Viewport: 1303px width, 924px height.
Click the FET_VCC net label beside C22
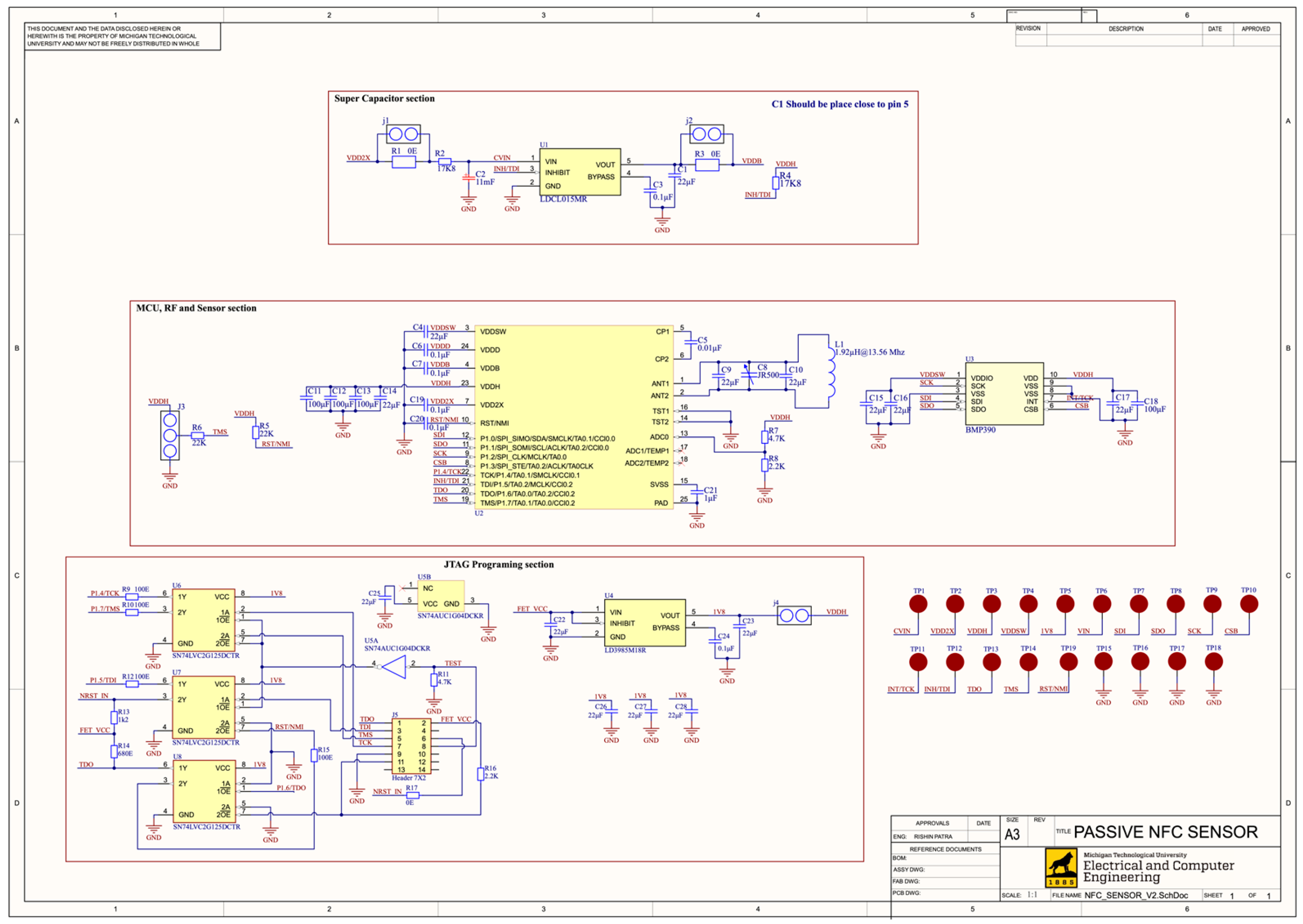click(x=532, y=609)
